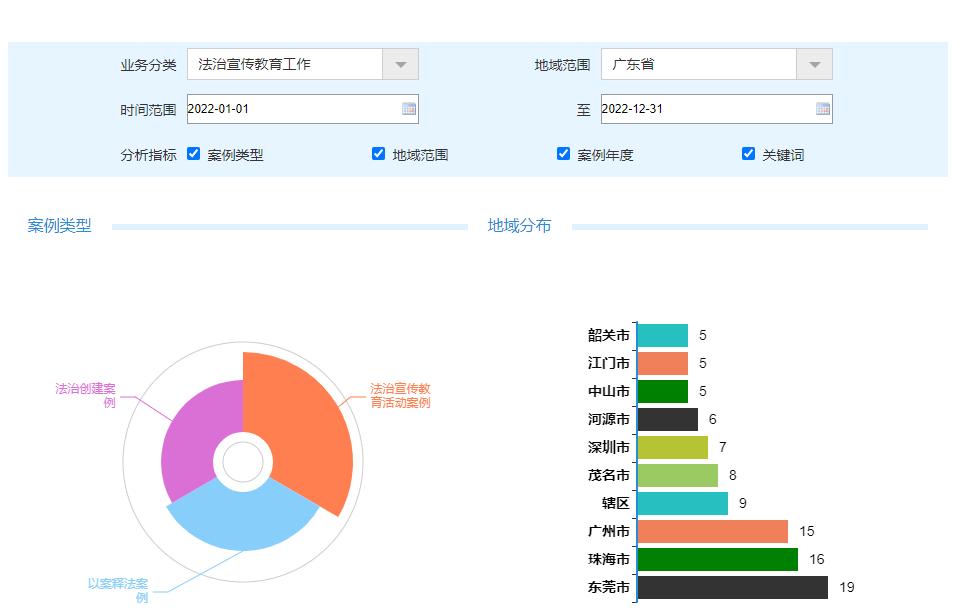The width and height of the screenshot is (960, 612).
Task: Uncheck the 案例年度 checkbox
Action: (x=563, y=154)
